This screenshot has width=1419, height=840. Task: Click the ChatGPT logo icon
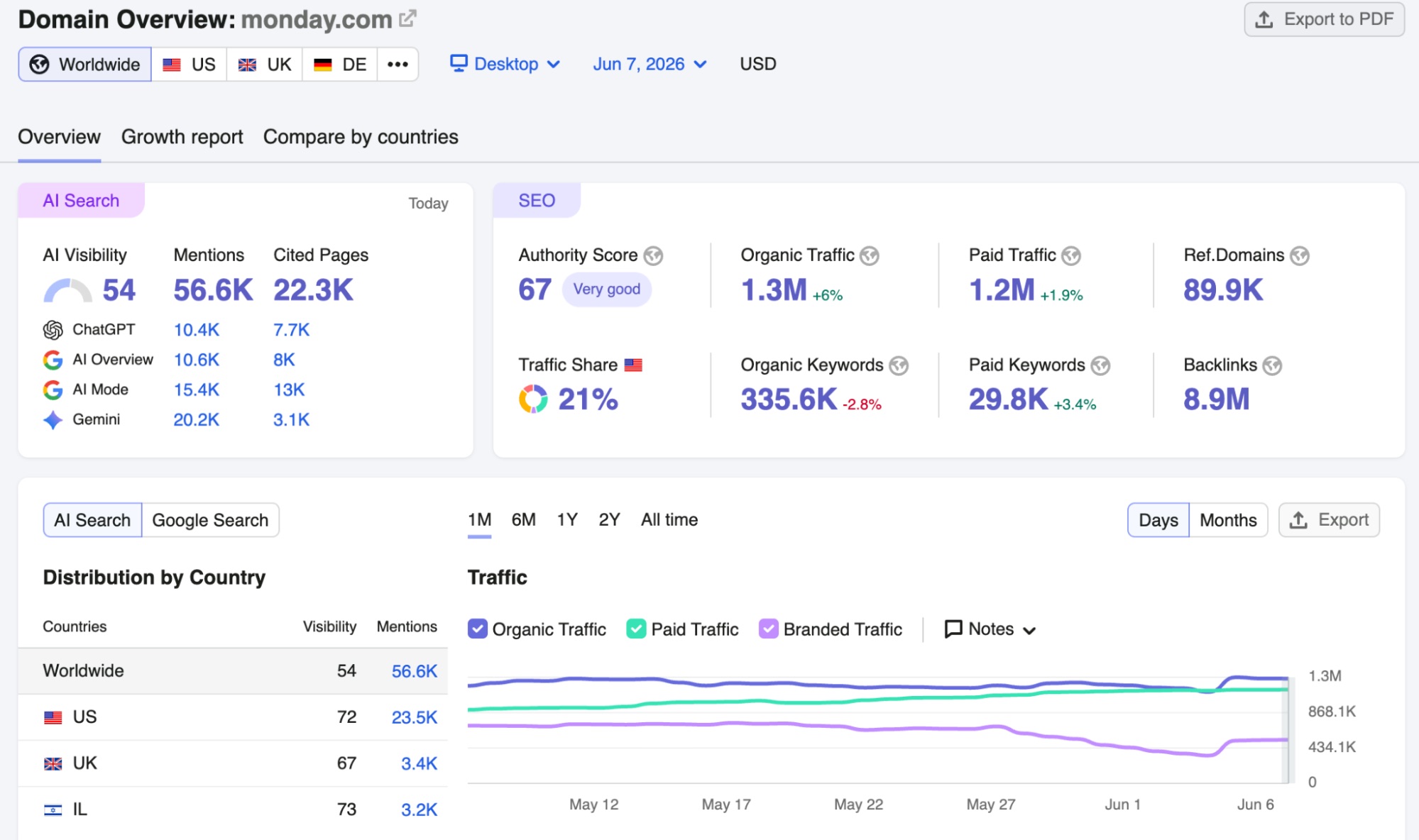tap(53, 330)
